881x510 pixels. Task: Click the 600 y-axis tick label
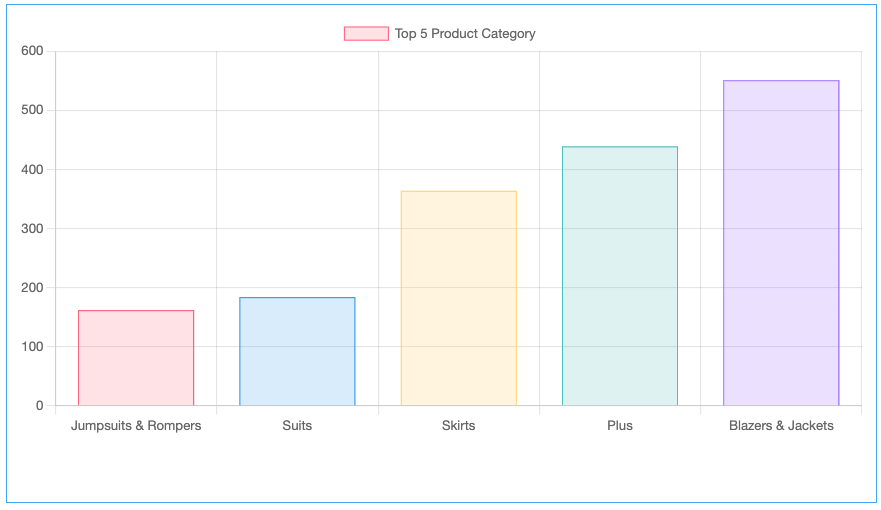pyautogui.click(x=32, y=51)
